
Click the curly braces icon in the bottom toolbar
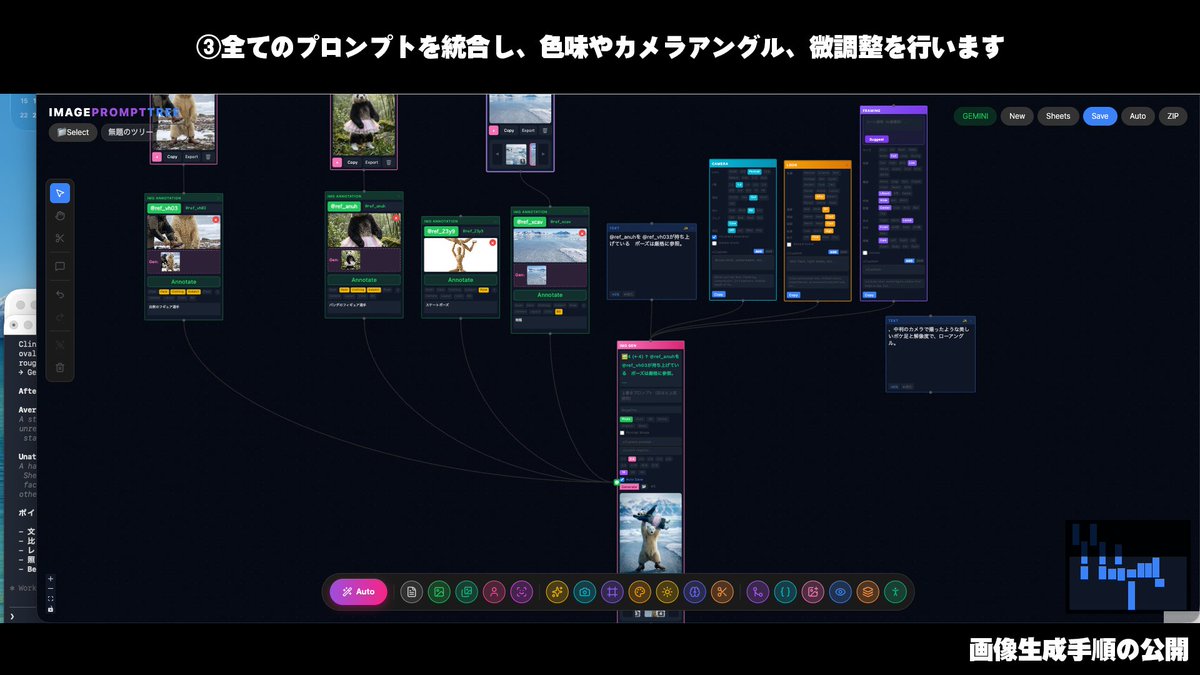pos(786,592)
